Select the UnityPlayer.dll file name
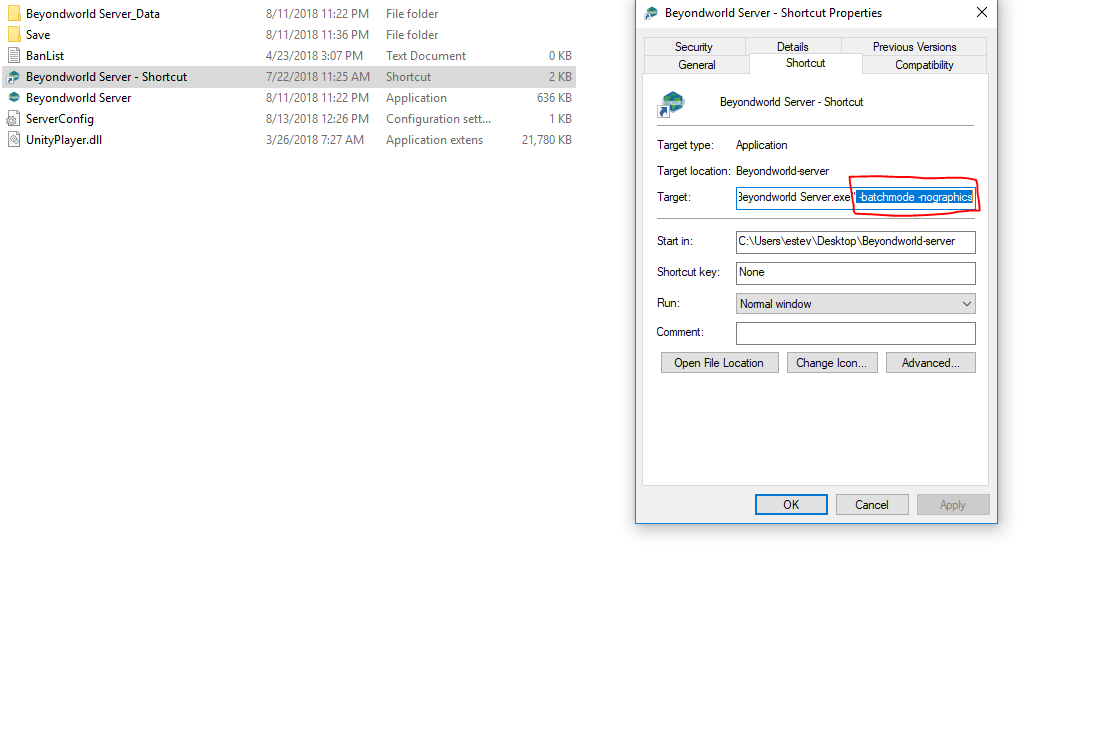This screenshot has height=748, width=1113. (x=64, y=140)
